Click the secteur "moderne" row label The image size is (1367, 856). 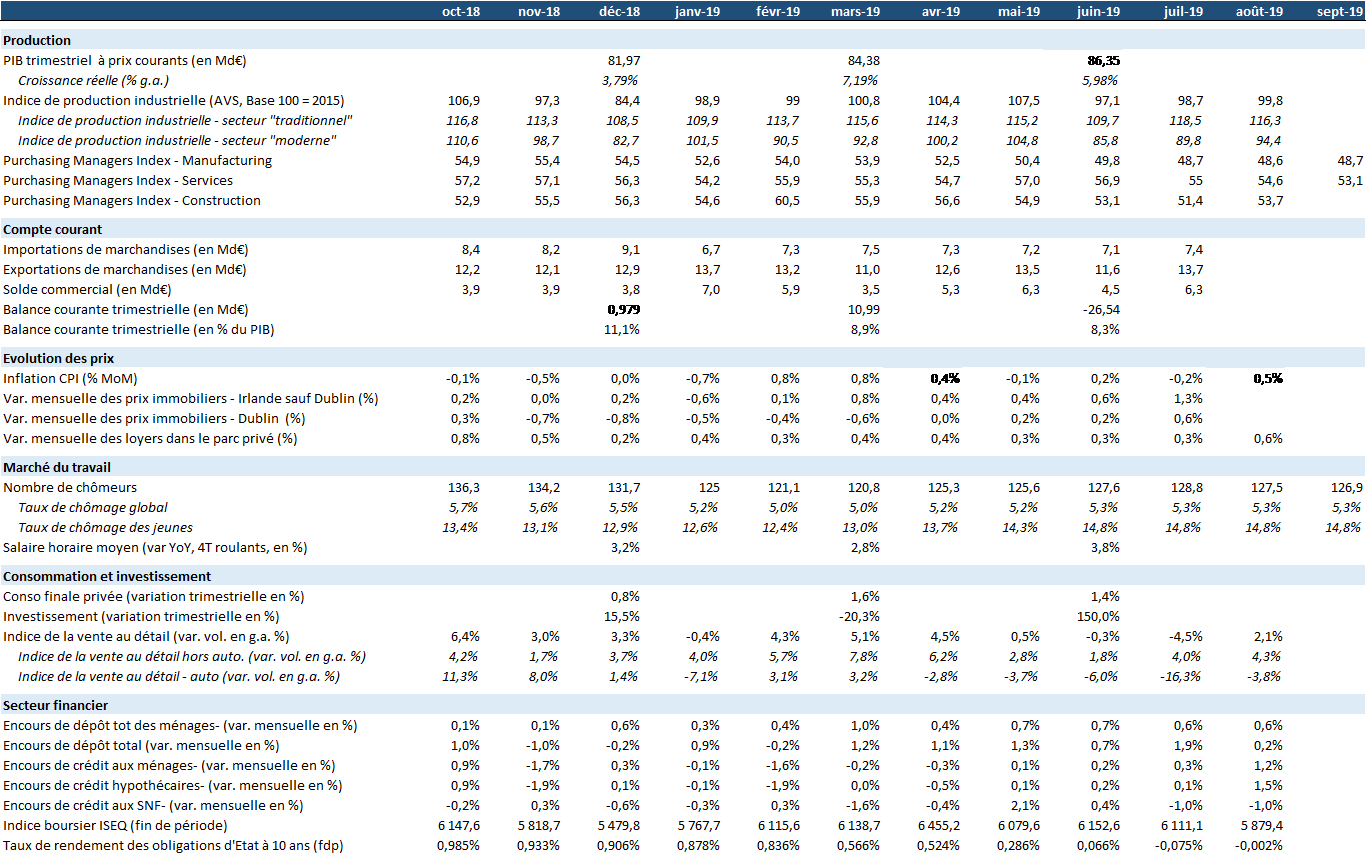[x=177, y=141]
